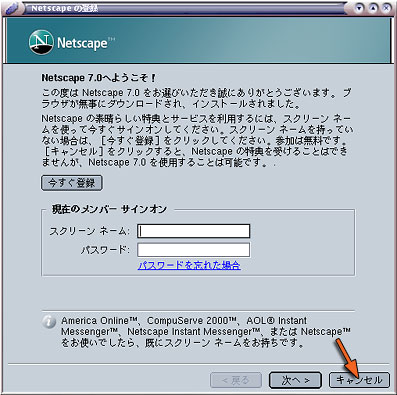Click the Netscape N logo icon
Viewport: 397px width, 395px height.
point(41,43)
